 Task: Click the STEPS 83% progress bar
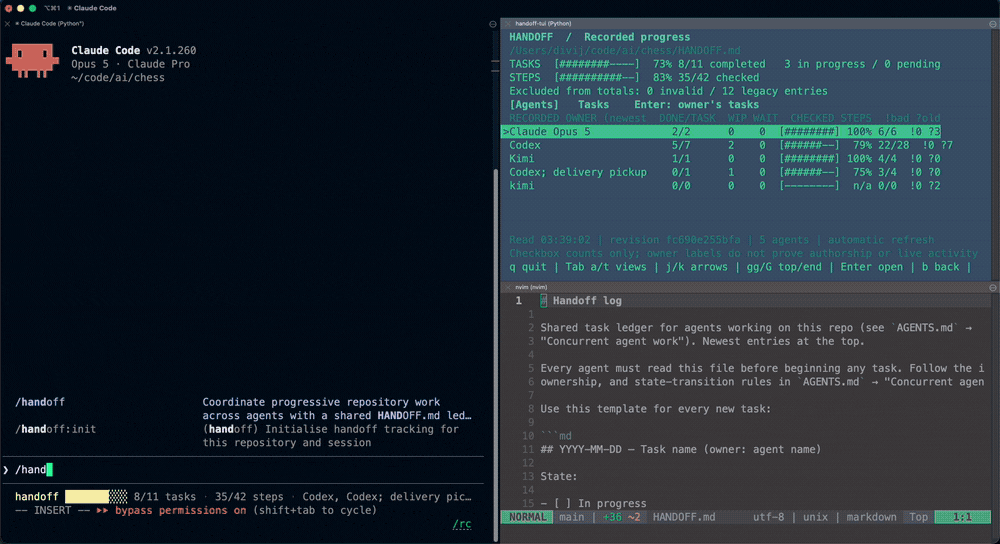click(596, 78)
